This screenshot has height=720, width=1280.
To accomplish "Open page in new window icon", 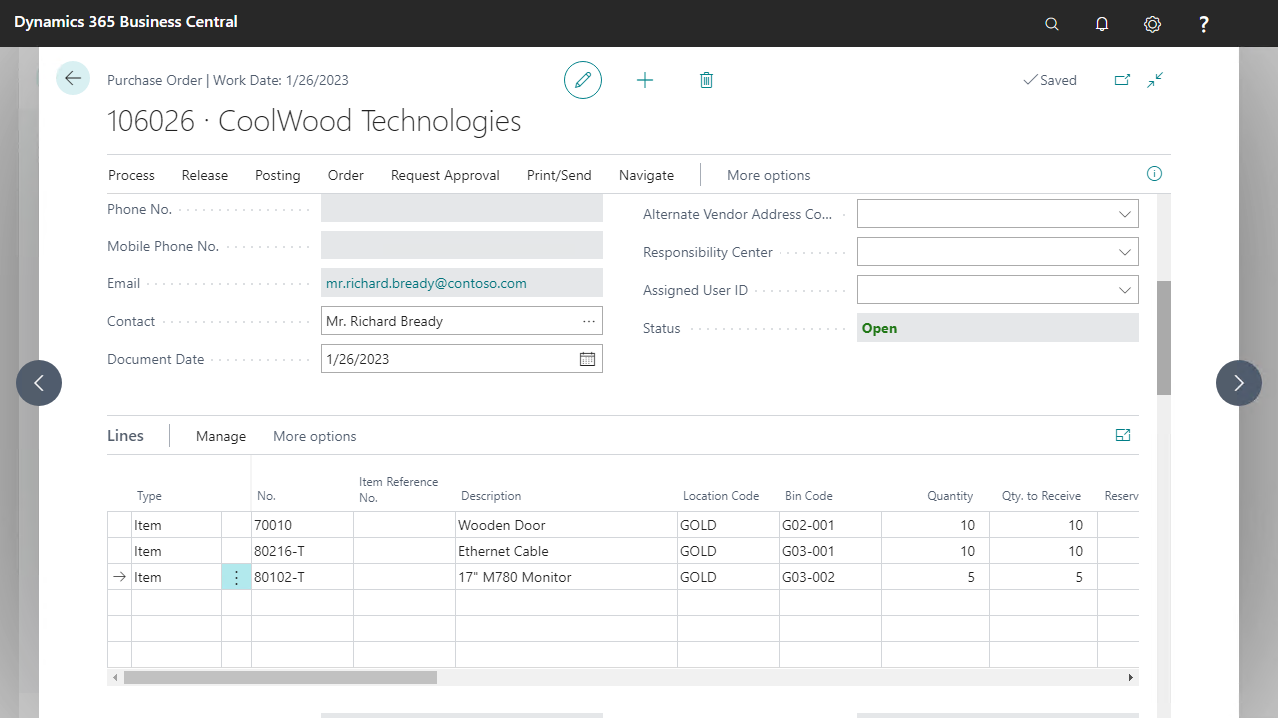I will click(x=1122, y=80).
